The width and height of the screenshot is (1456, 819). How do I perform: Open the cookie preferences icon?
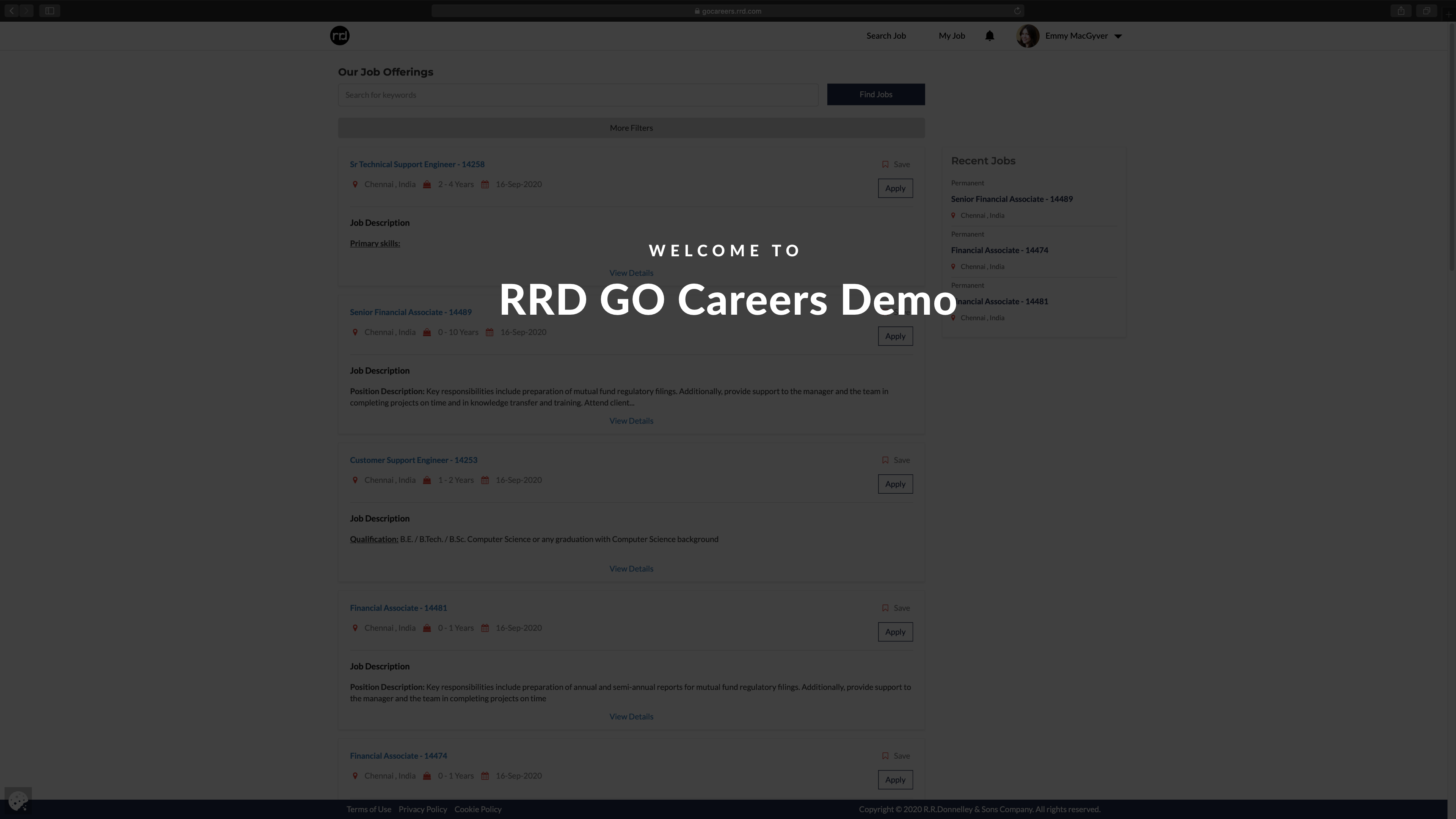click(18, 800)
